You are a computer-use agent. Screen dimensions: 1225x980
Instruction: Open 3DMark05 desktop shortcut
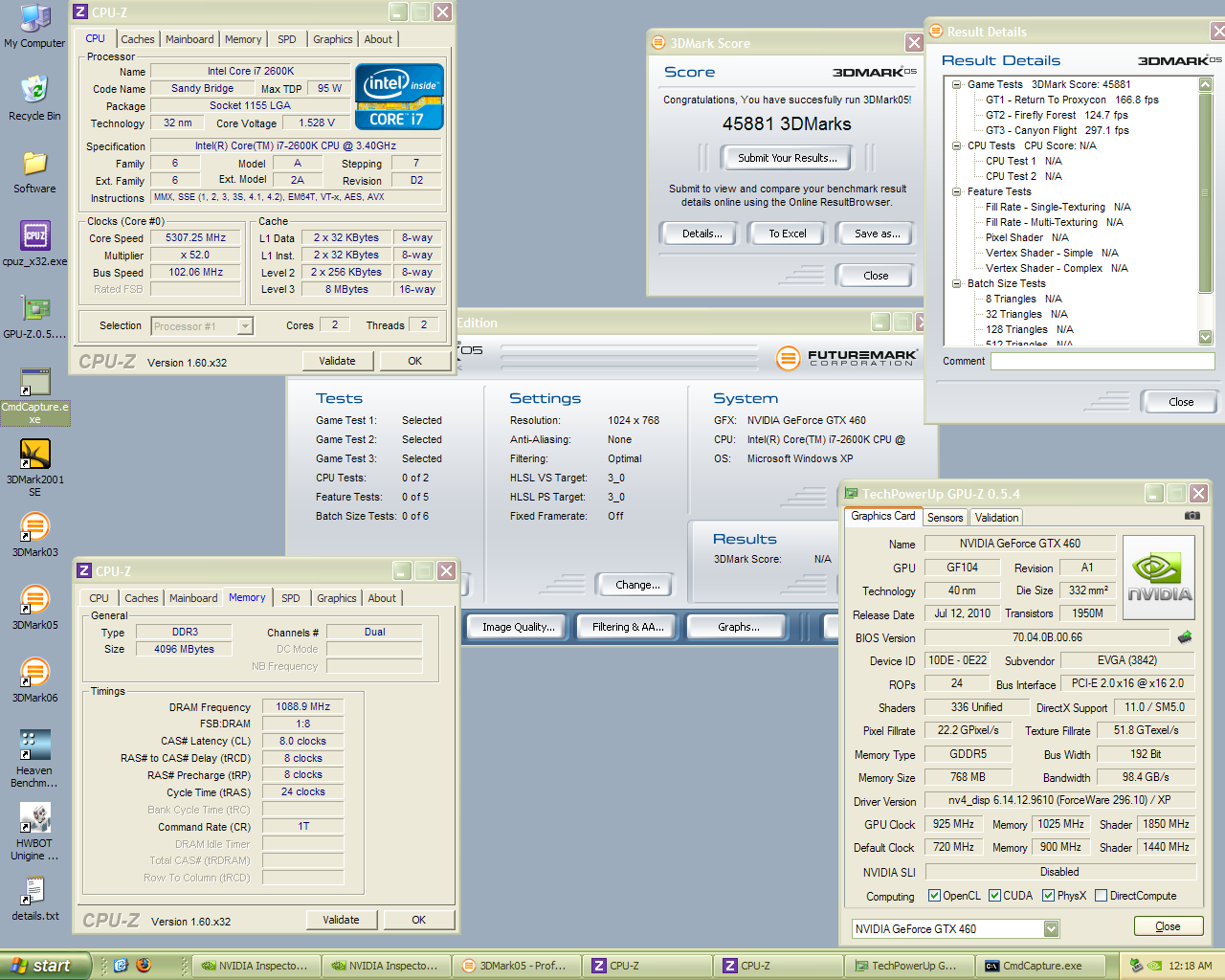[34, 607]
